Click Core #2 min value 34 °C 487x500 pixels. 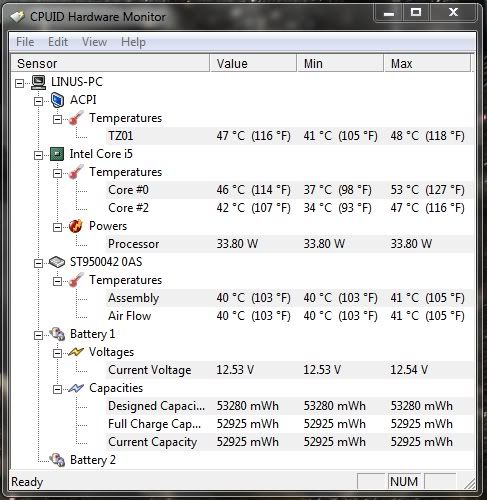coord(337,208)
